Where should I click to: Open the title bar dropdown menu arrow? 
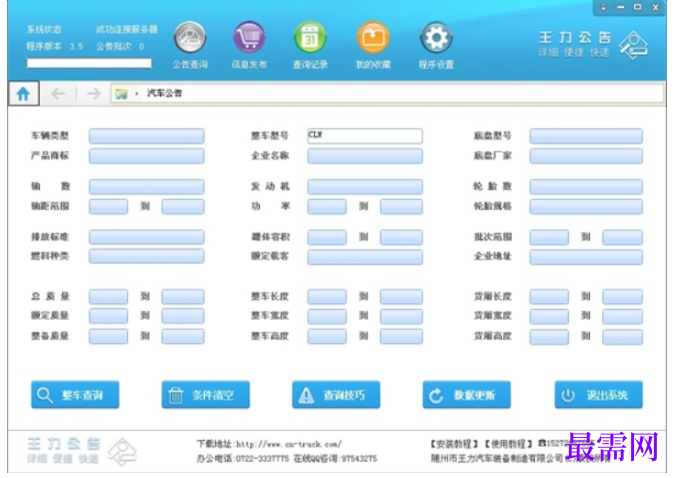tap(604, 7)
